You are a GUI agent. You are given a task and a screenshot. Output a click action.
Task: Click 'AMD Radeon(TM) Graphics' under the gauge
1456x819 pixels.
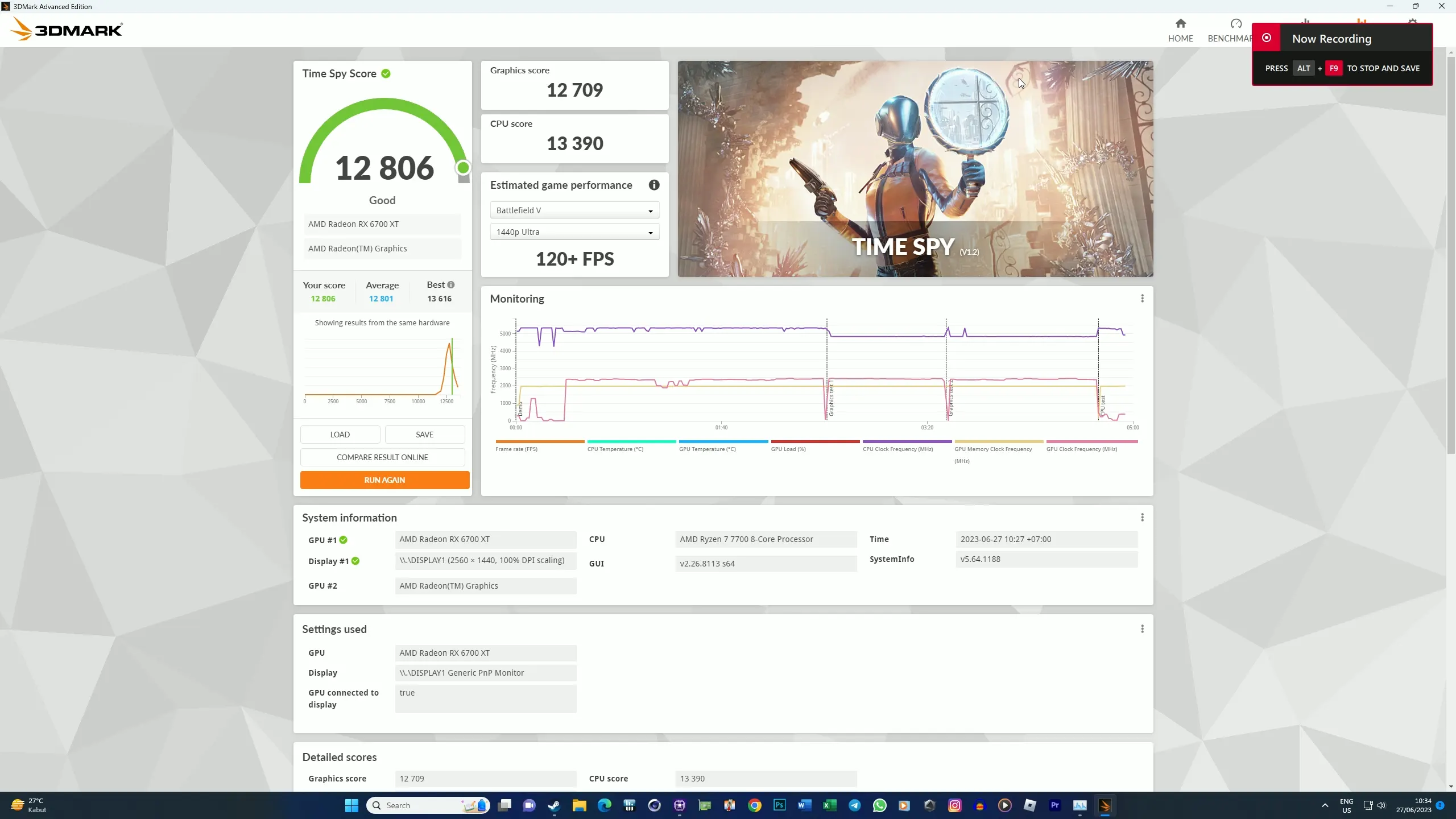382,249
